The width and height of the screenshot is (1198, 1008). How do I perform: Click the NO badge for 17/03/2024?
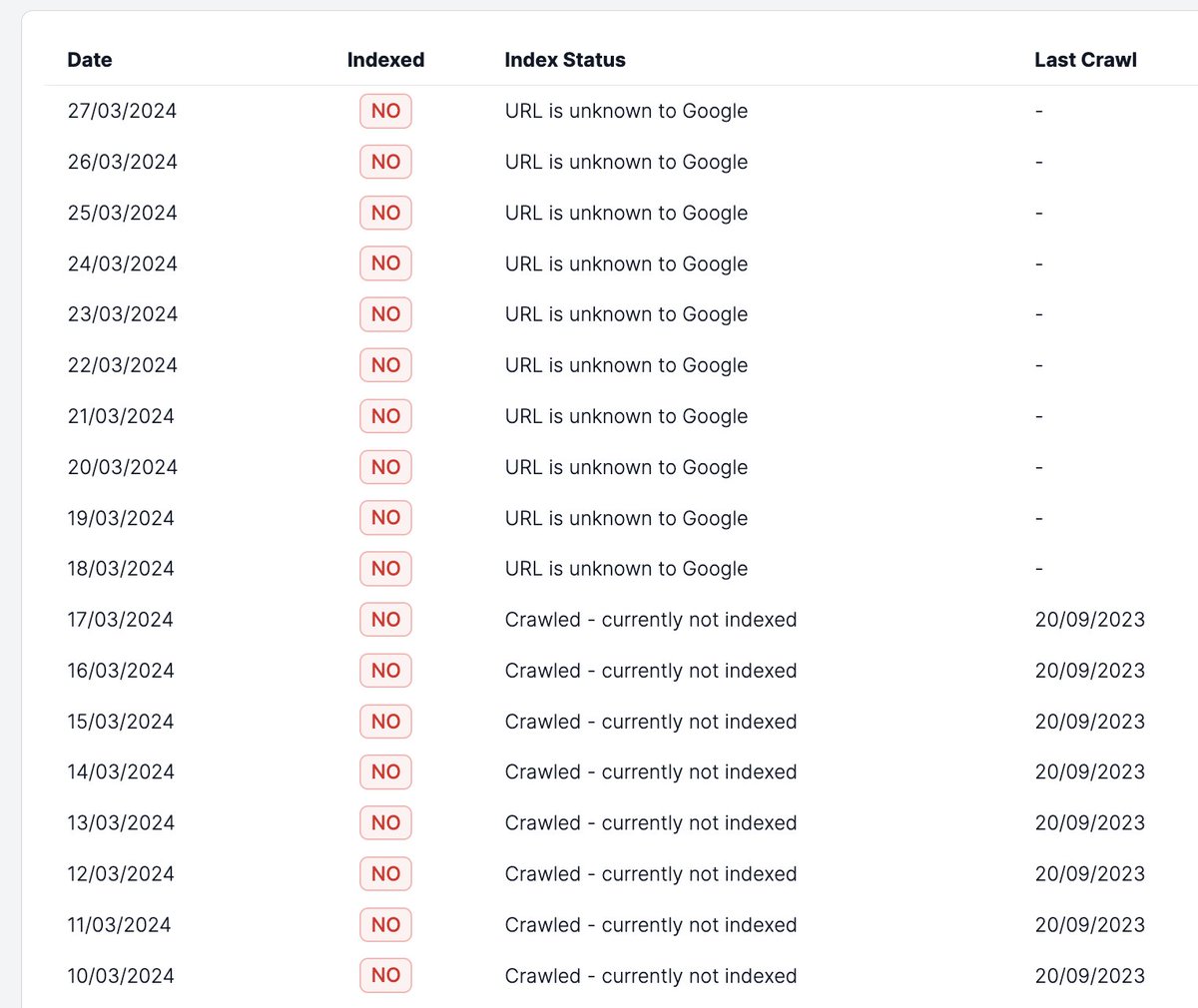point(385,619)
